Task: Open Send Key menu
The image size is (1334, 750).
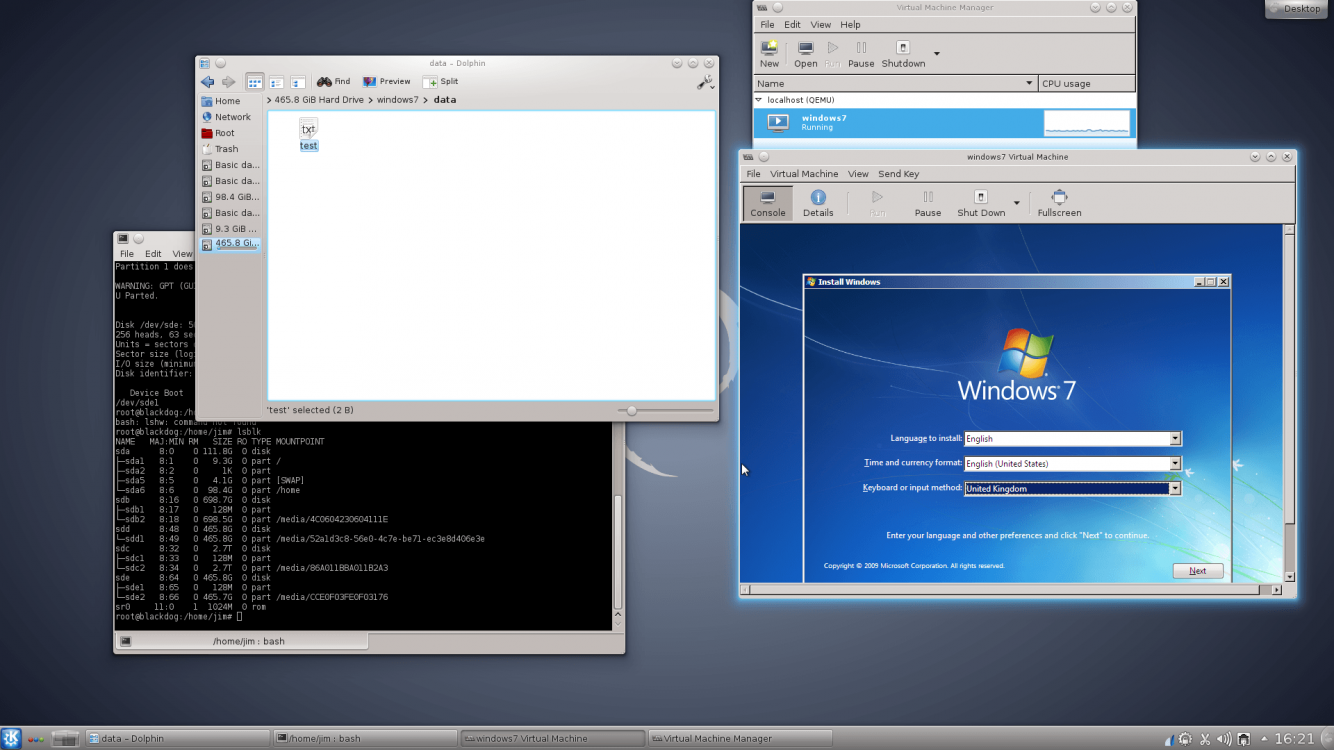Action: click(x=898, y=174)
